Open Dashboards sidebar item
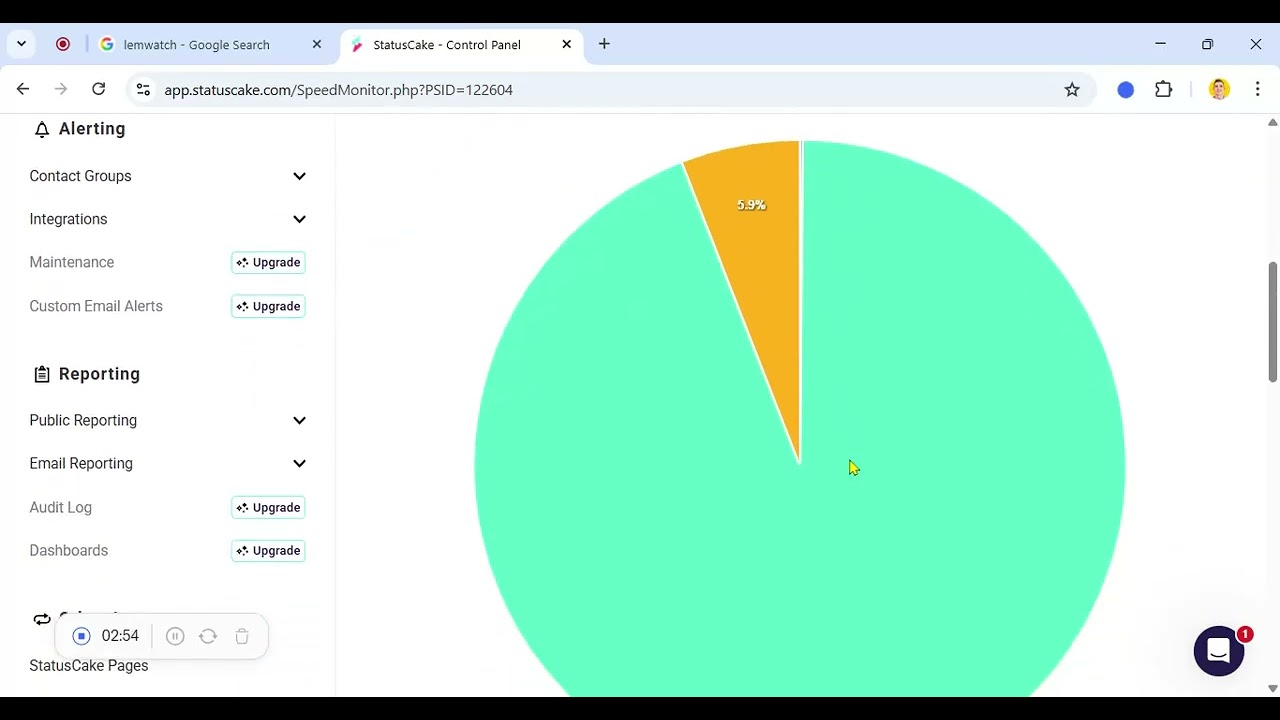The width and height of the screenshot is (1280, 720). click(x=68, y=550)
